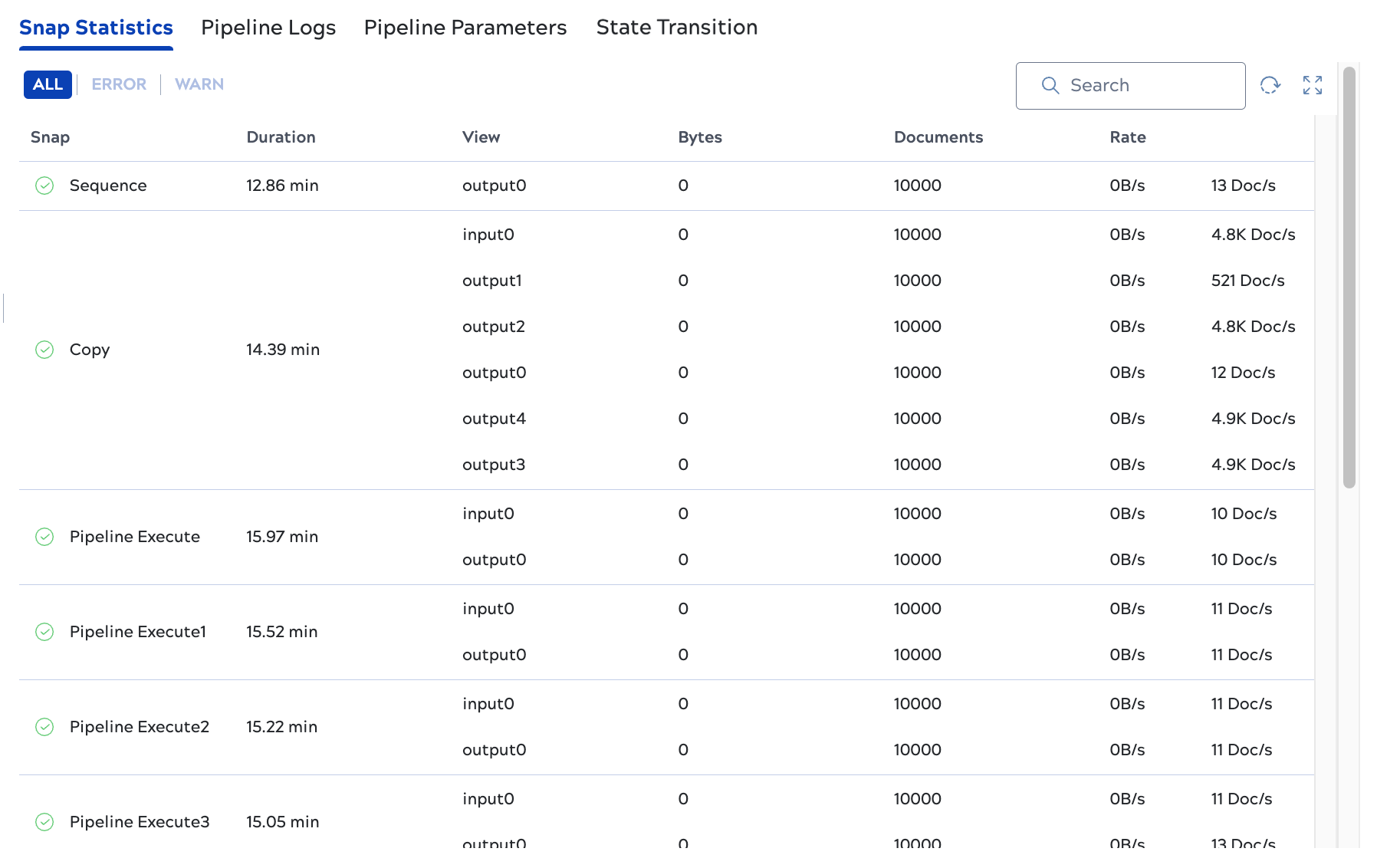
Task: Select the ALL filter button
Action: pyautogui.click(x=48, y=84)
